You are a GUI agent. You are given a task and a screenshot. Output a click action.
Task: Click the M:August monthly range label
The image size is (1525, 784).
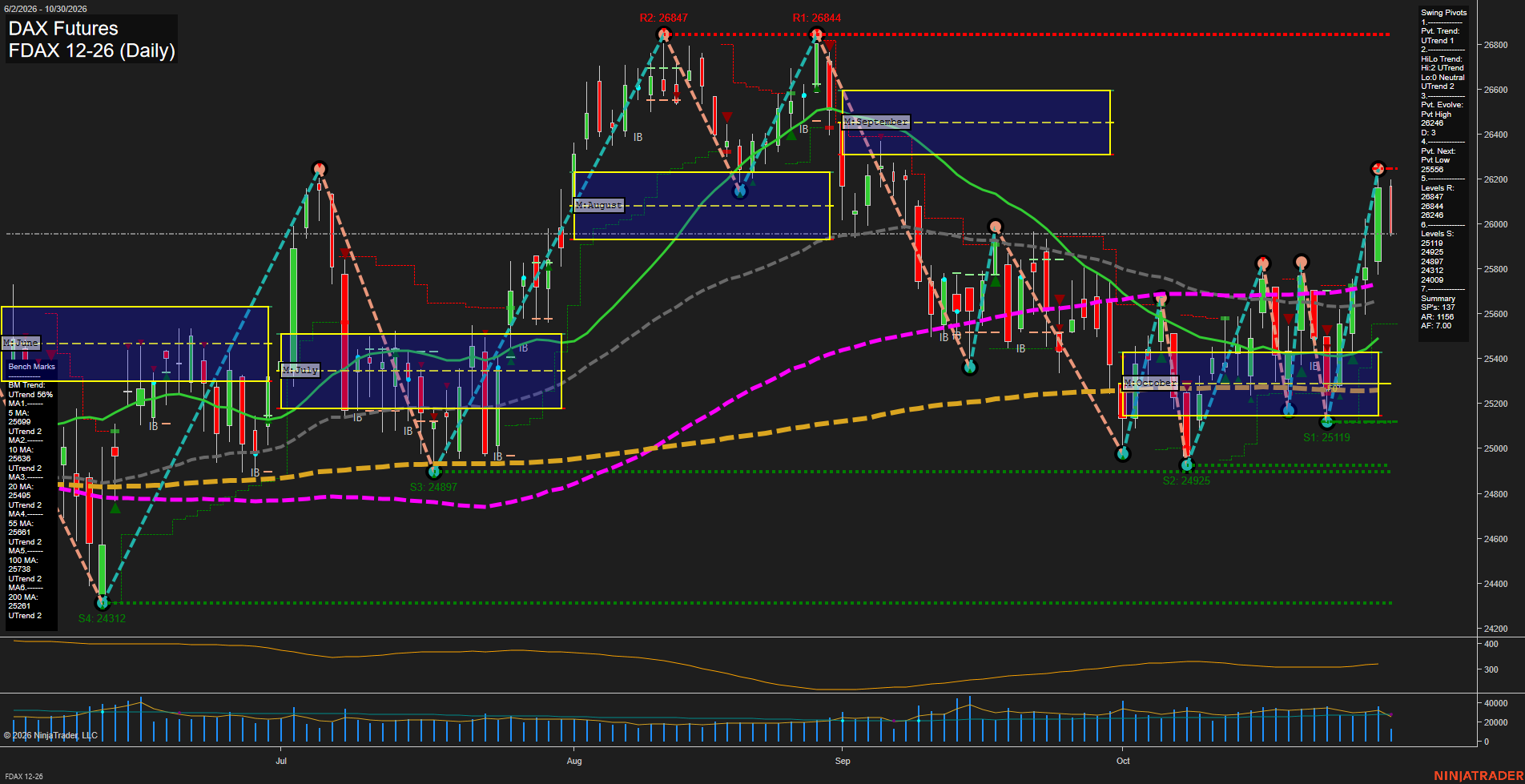point(599,205)
